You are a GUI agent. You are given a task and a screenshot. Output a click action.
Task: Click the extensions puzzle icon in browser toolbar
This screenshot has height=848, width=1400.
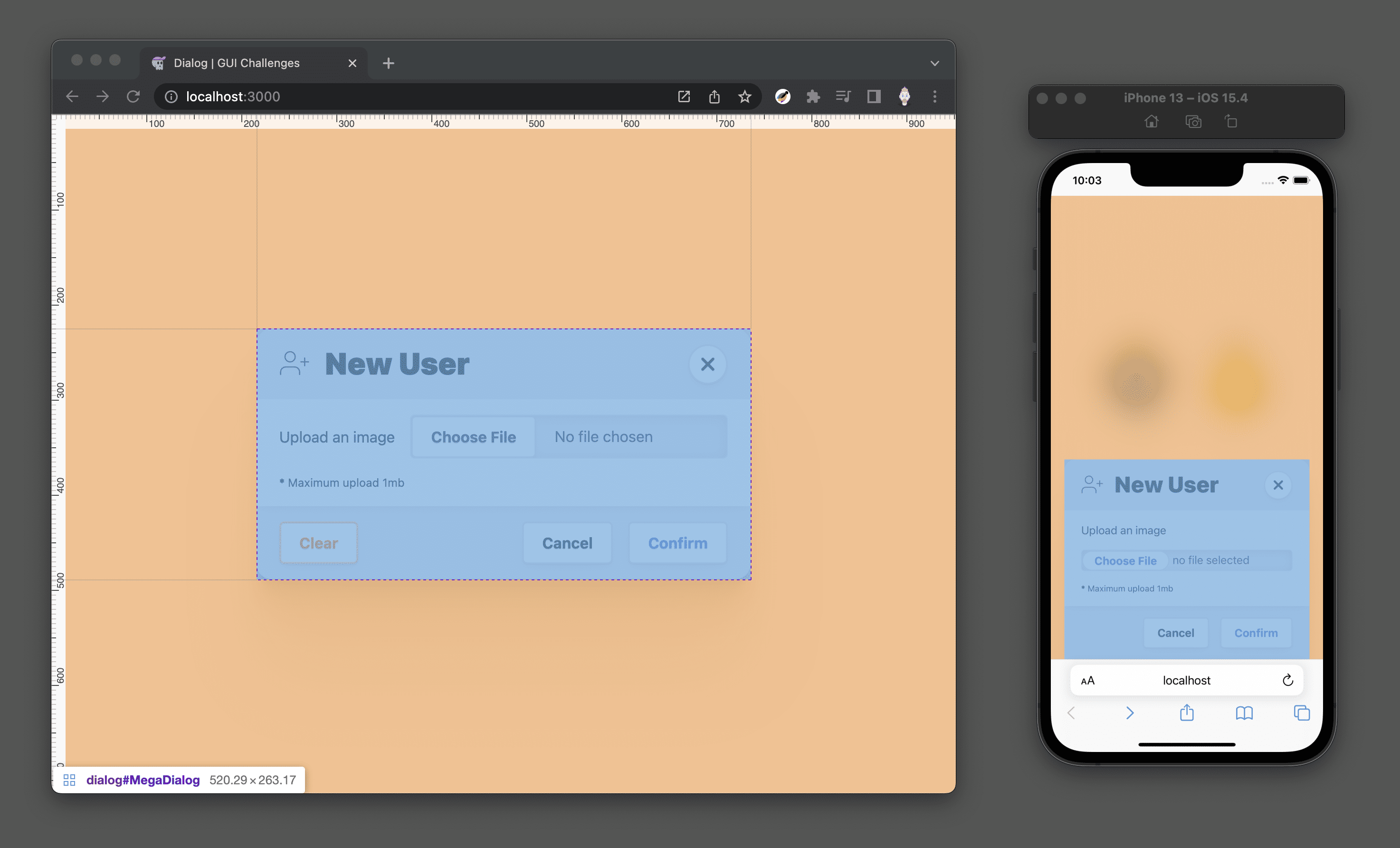[x=811, y=97]
